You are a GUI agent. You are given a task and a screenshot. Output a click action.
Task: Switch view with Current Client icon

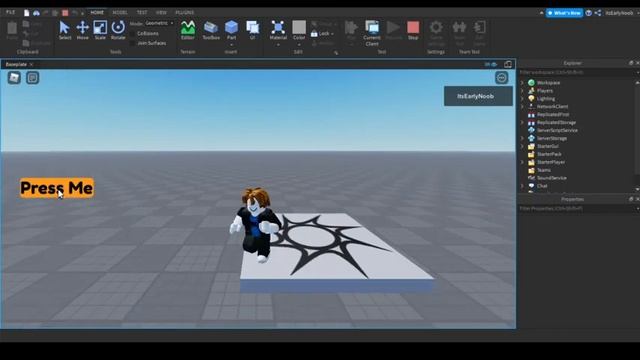[372, 27]
